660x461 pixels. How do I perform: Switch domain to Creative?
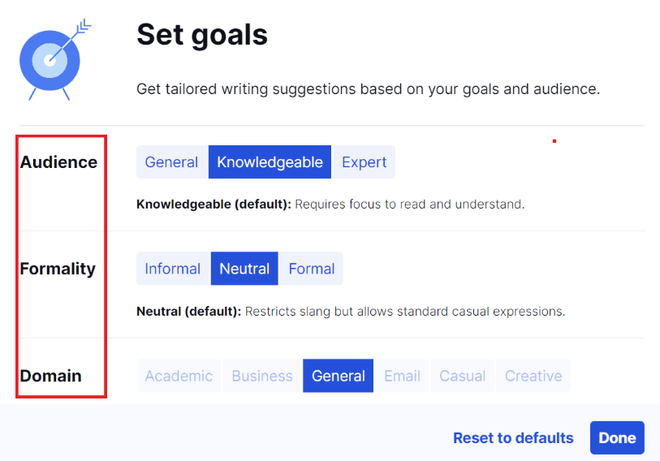click(533, 376)
